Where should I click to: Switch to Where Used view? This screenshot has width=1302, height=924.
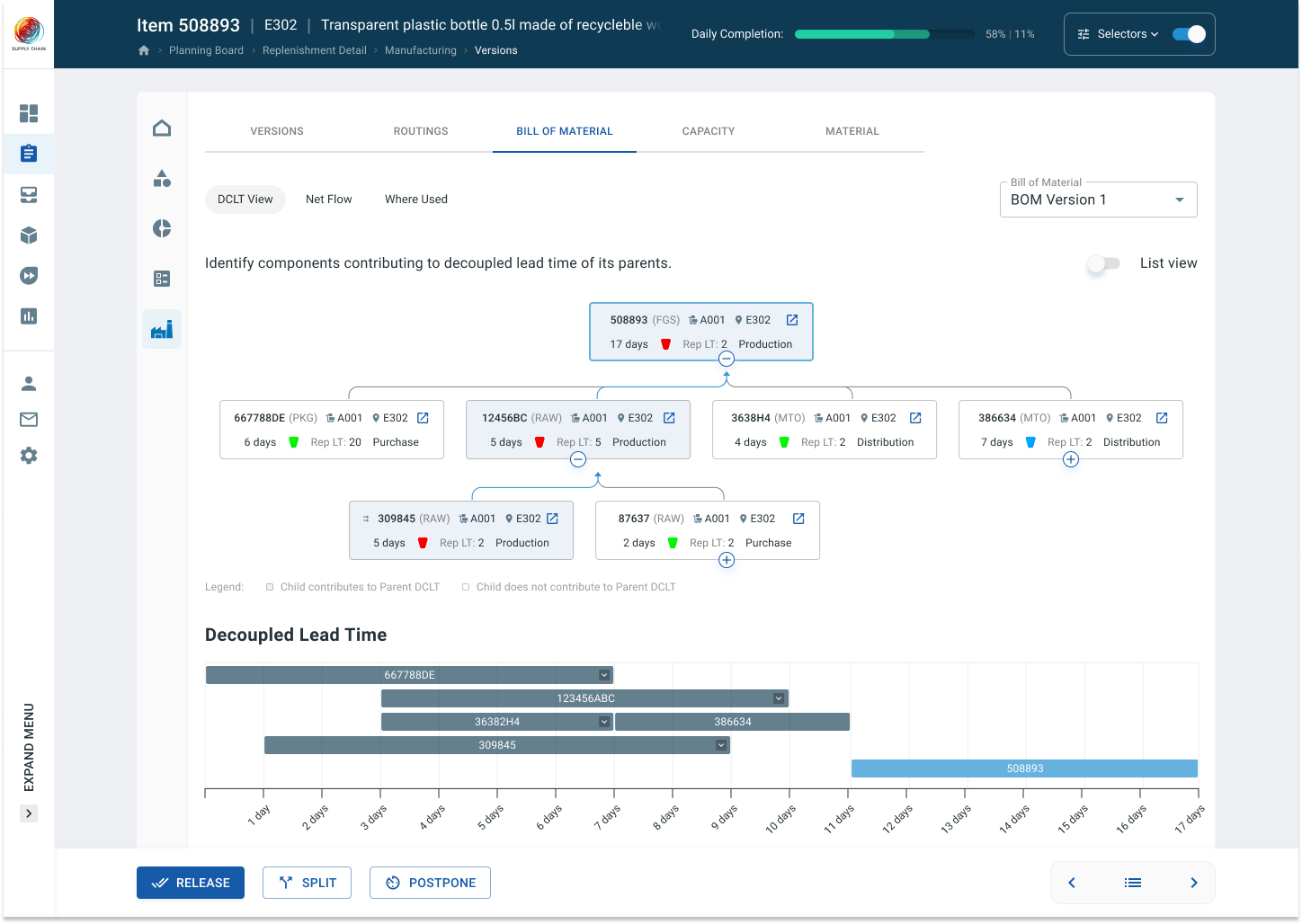point(416,200)
